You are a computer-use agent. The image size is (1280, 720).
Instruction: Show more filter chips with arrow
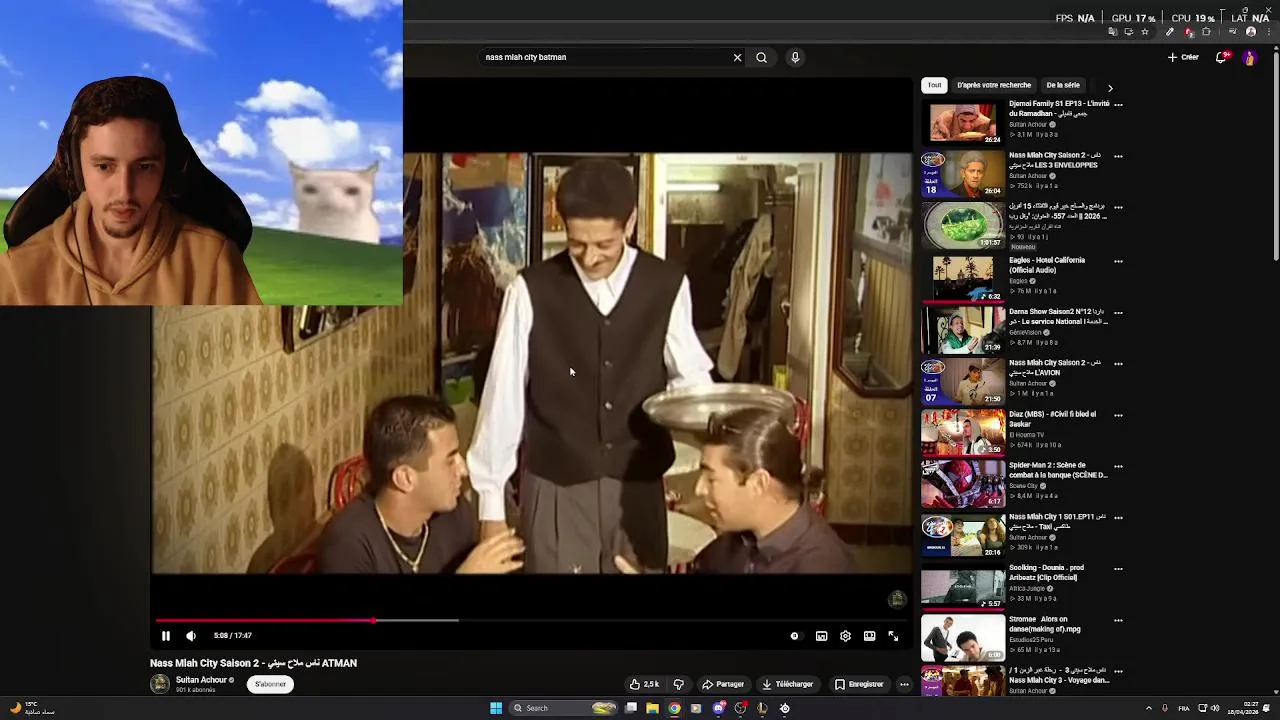click(x=1110, y=88)
